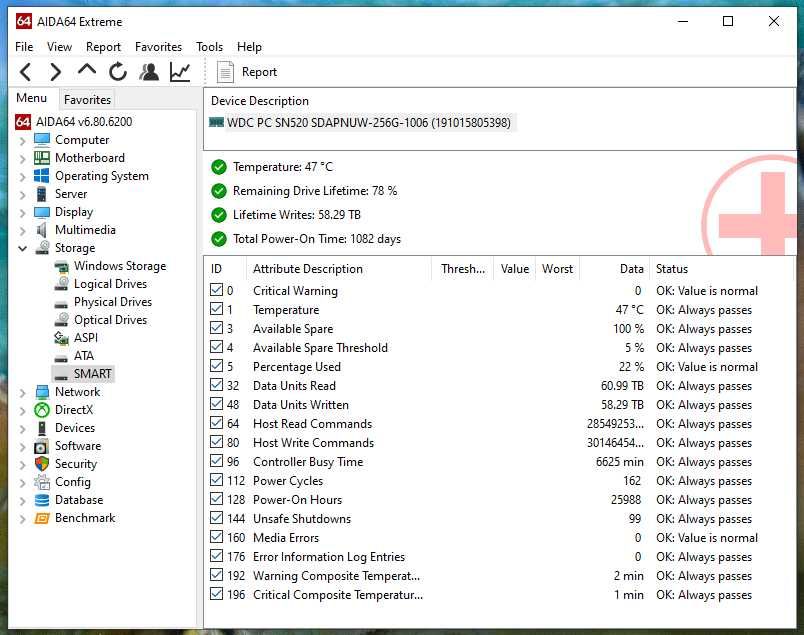804x635 pixels.
Task: Open the File menu
Action: [24, 47]
